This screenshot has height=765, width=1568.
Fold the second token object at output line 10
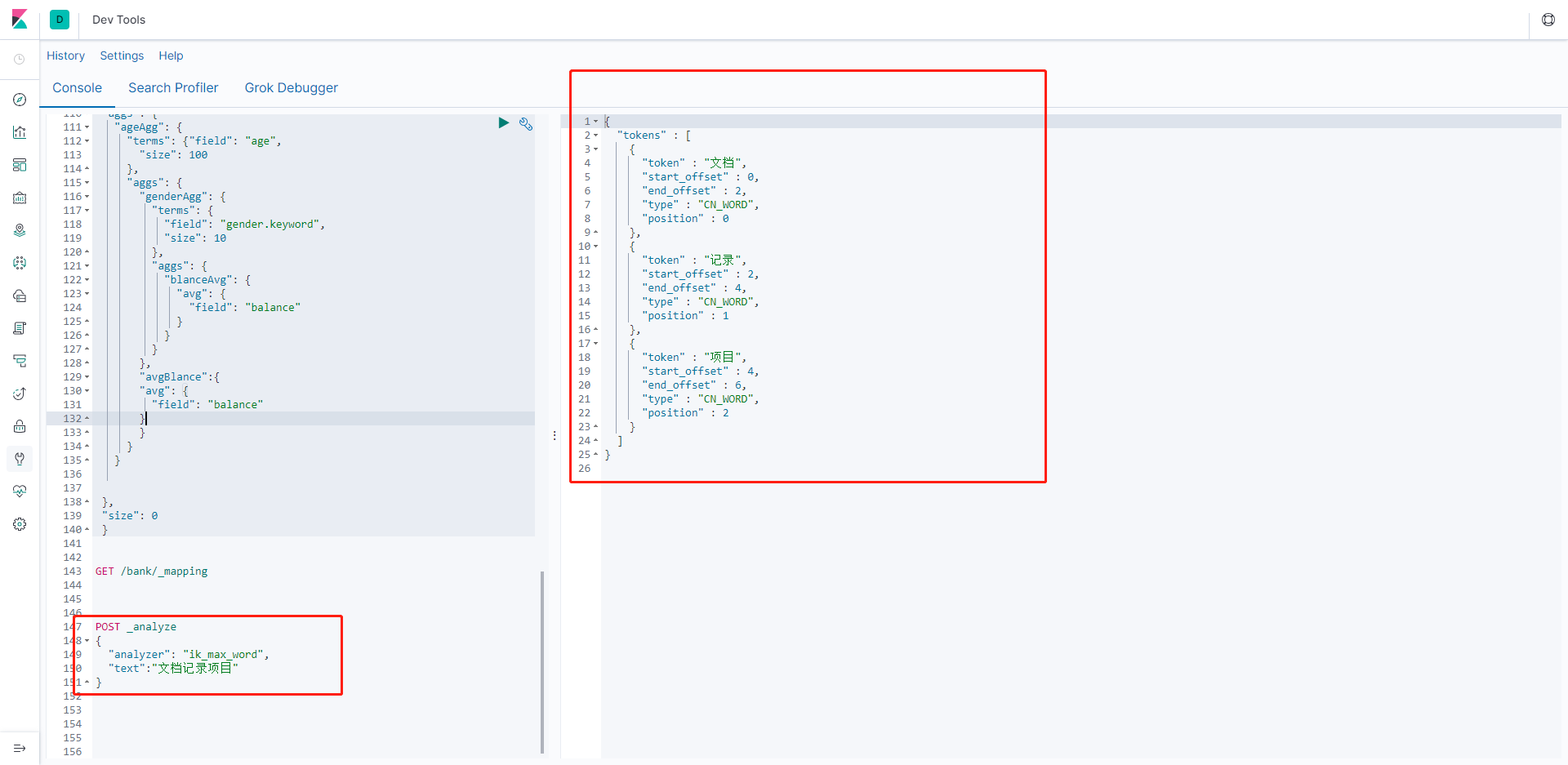point(596,247)
